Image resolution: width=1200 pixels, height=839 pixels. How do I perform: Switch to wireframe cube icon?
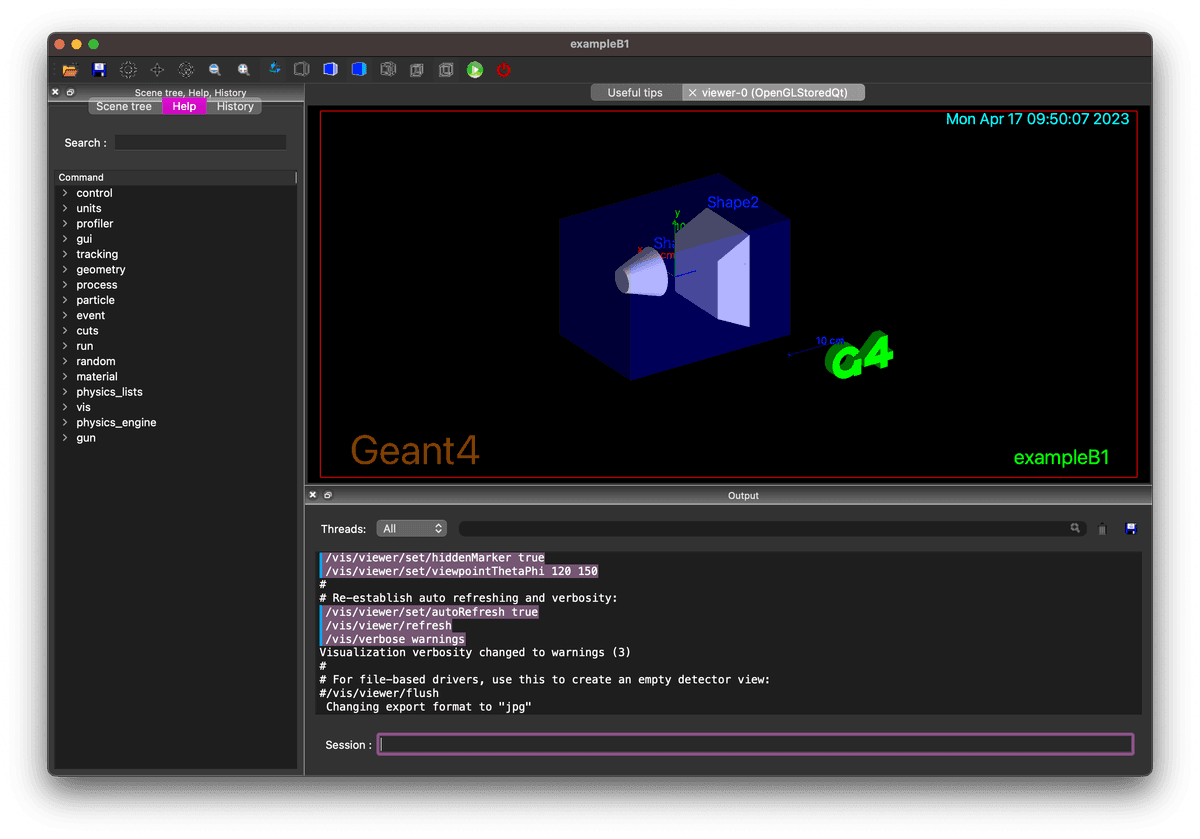[388, 70]
